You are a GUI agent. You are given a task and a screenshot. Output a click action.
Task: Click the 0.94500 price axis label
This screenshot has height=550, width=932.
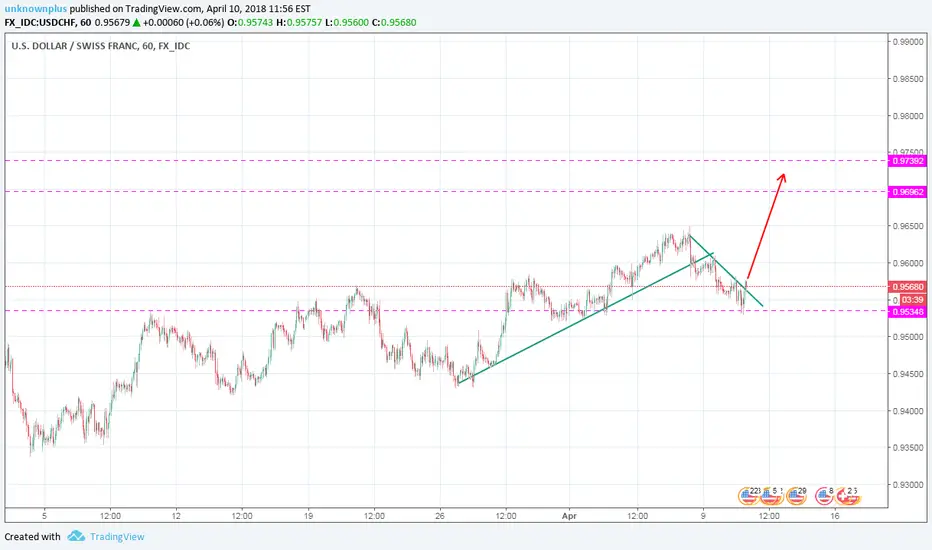pyautogui.click(x=908, y=374)
